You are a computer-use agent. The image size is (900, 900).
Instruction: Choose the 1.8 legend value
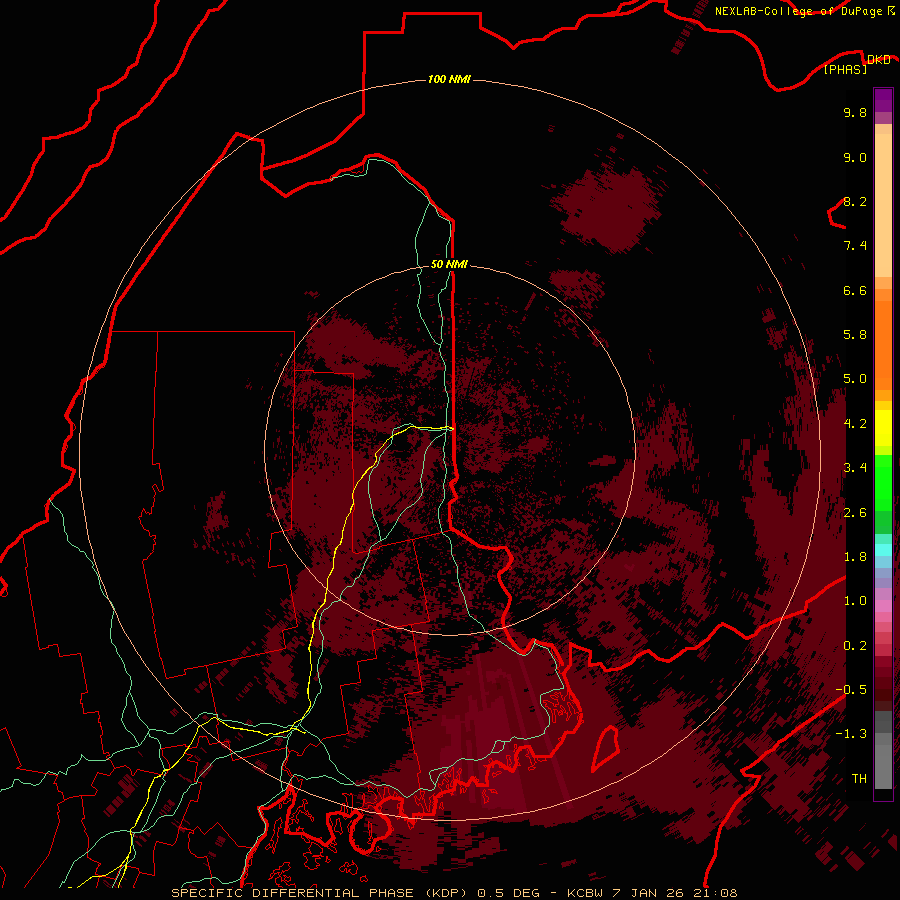[855, 557]
